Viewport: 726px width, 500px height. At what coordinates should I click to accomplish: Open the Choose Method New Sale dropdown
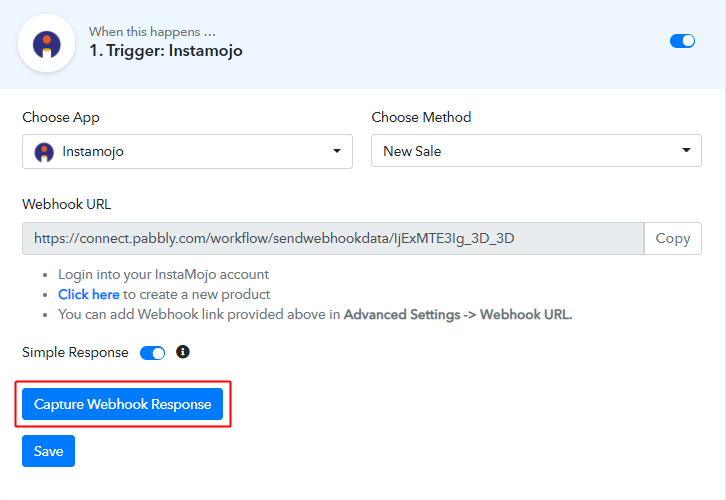tap(536, 150)
